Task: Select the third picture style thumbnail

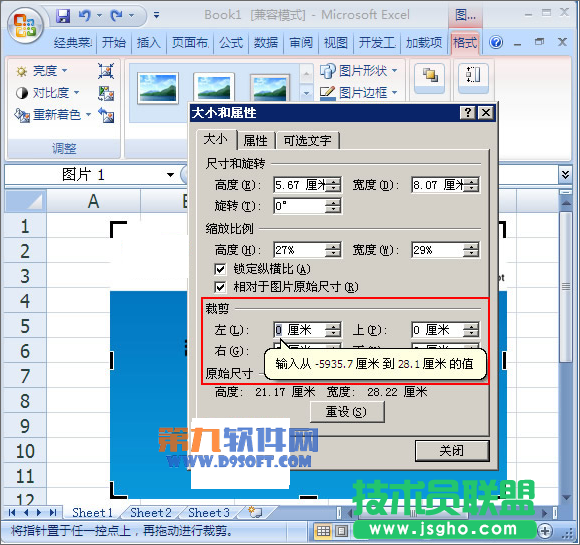Action: (270, 88)
